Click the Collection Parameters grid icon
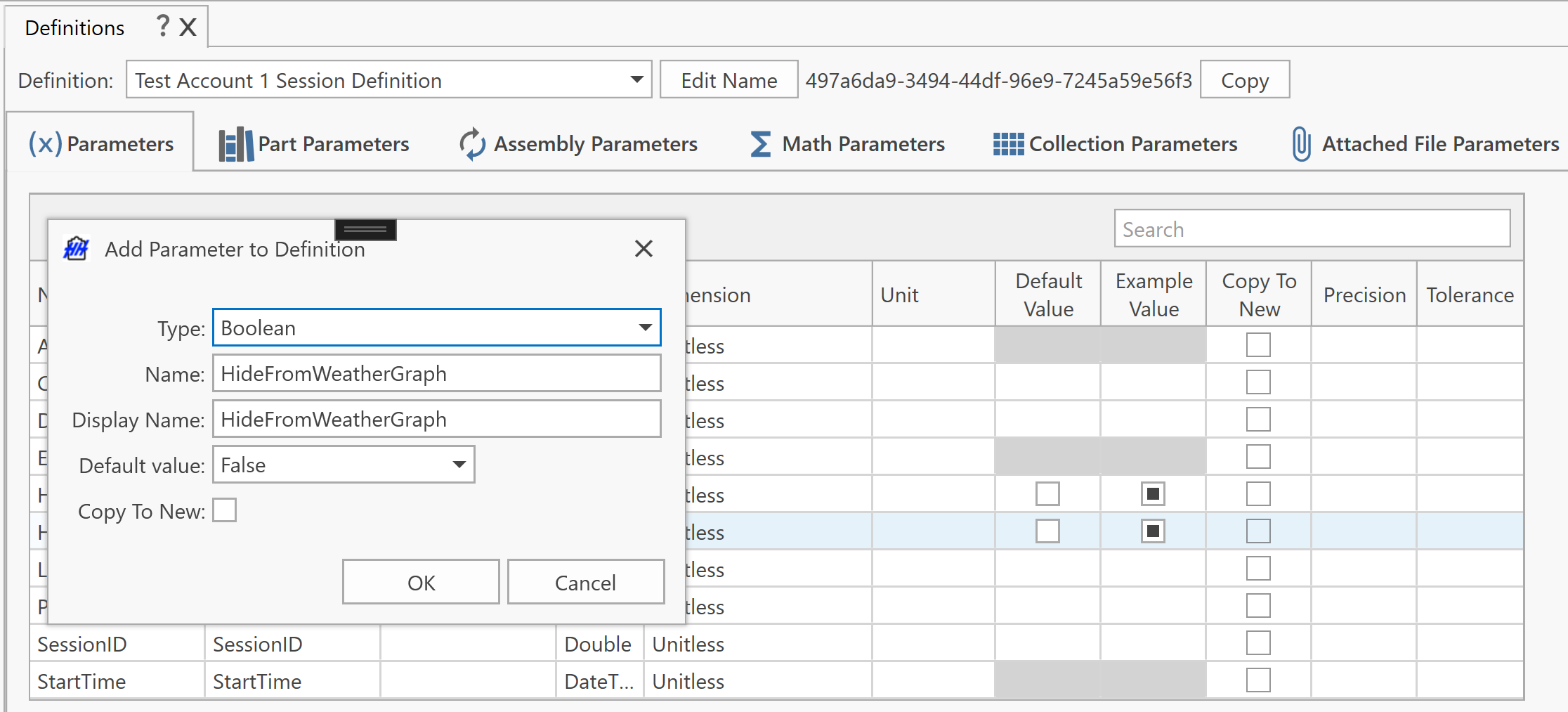The width and height of the screenshot is (1568, 712). (1008, 144)
